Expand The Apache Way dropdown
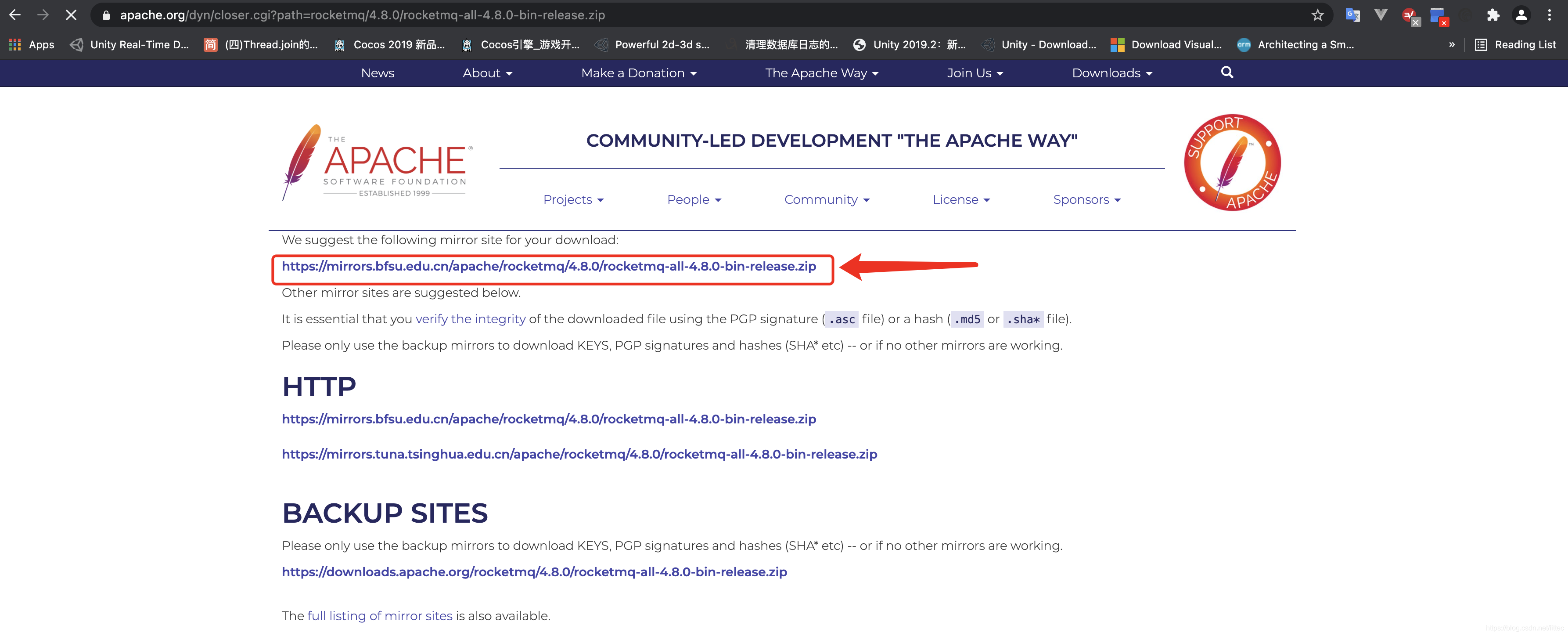The height and width of the screenshot is (636, 1568). click(x=821, y=73)
